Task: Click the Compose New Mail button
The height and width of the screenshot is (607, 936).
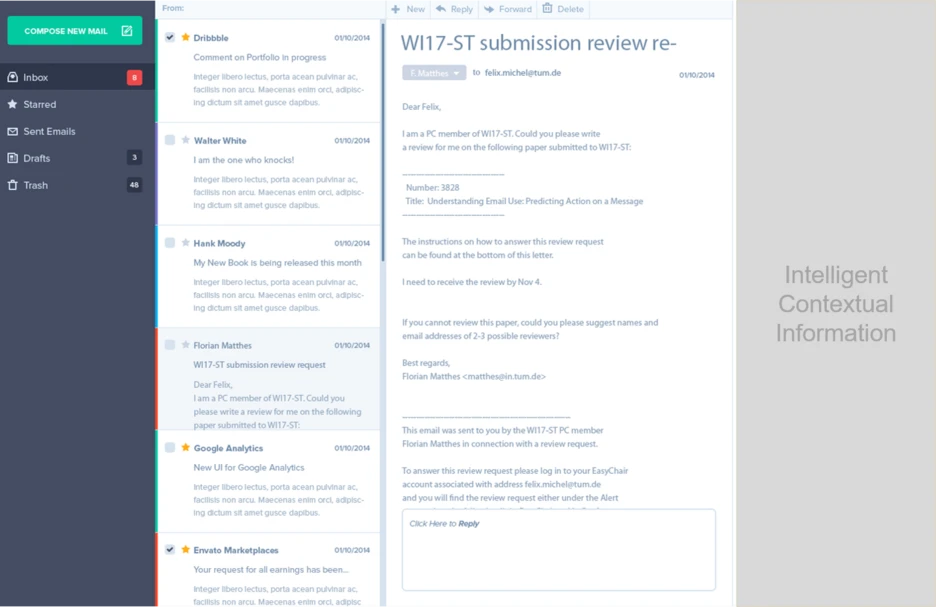Action: (x=75, y=31)
